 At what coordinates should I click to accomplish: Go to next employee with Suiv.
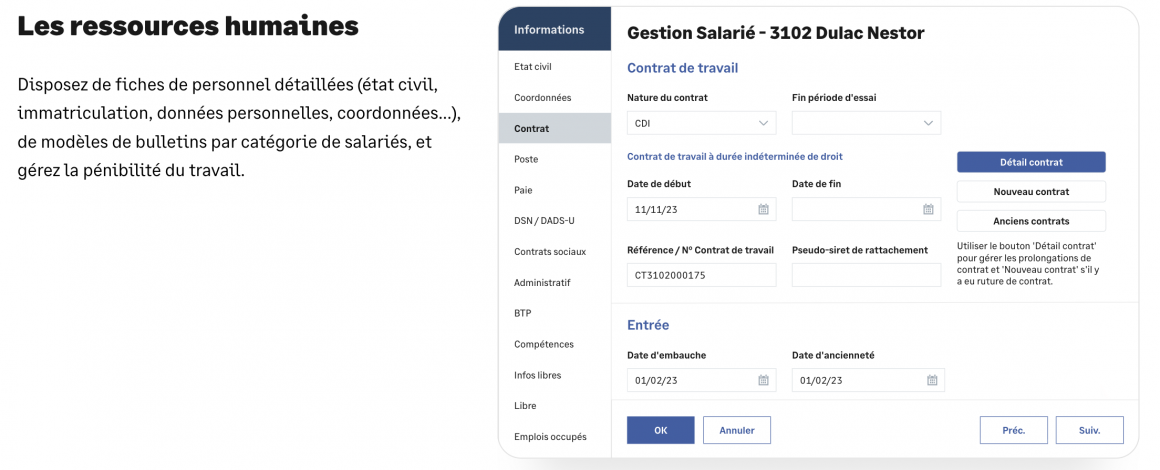tap(1089, 430)
